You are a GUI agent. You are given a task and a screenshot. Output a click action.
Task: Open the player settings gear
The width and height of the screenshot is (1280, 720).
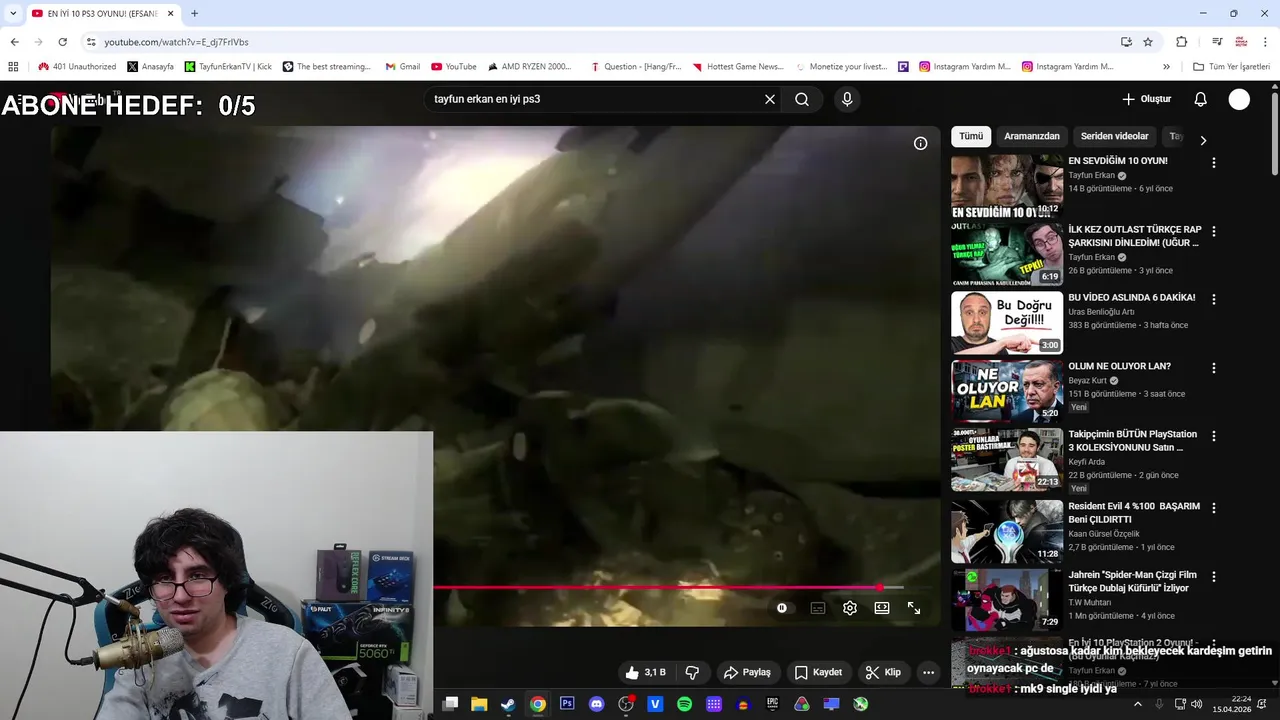click(850, 608)
